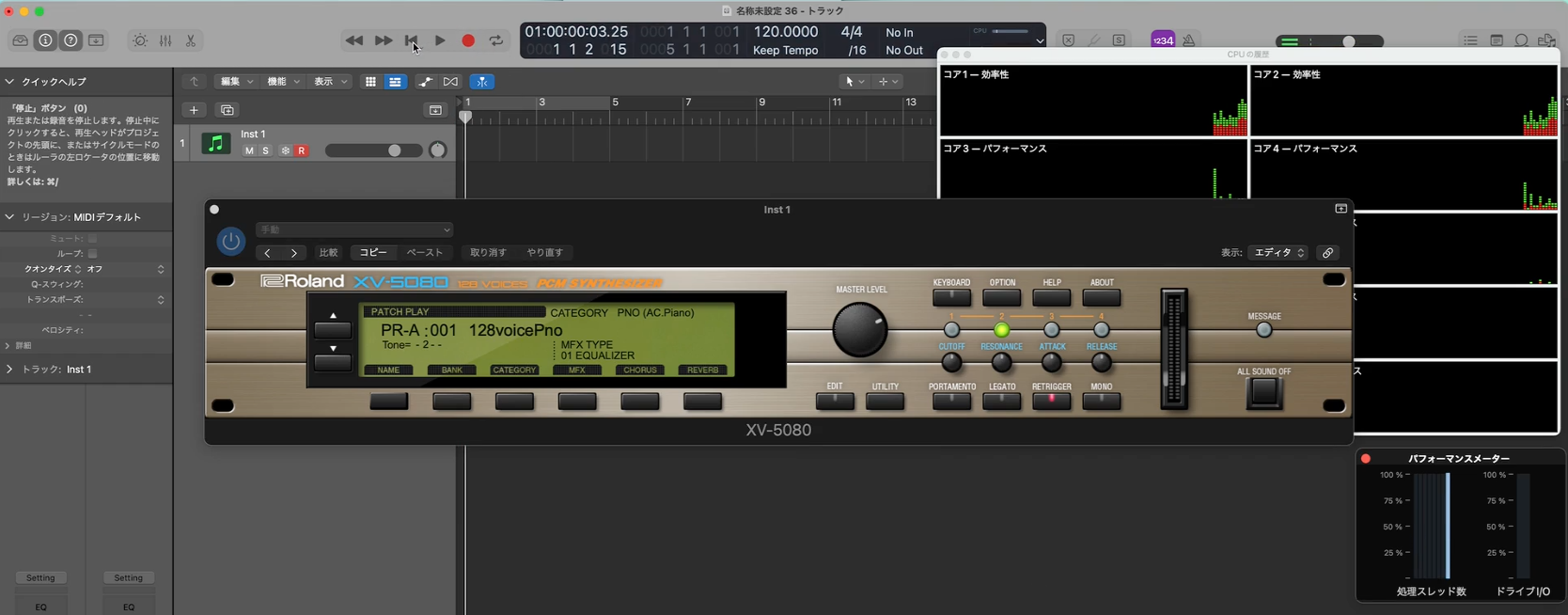Click the Inst 1 freeze snowflake button
Screen dimensions: 1568x615
point(286,150)
